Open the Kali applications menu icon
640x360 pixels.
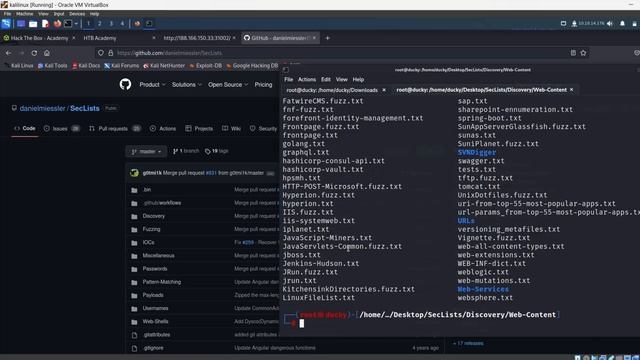pyautogui.click(x=6, y=24)
